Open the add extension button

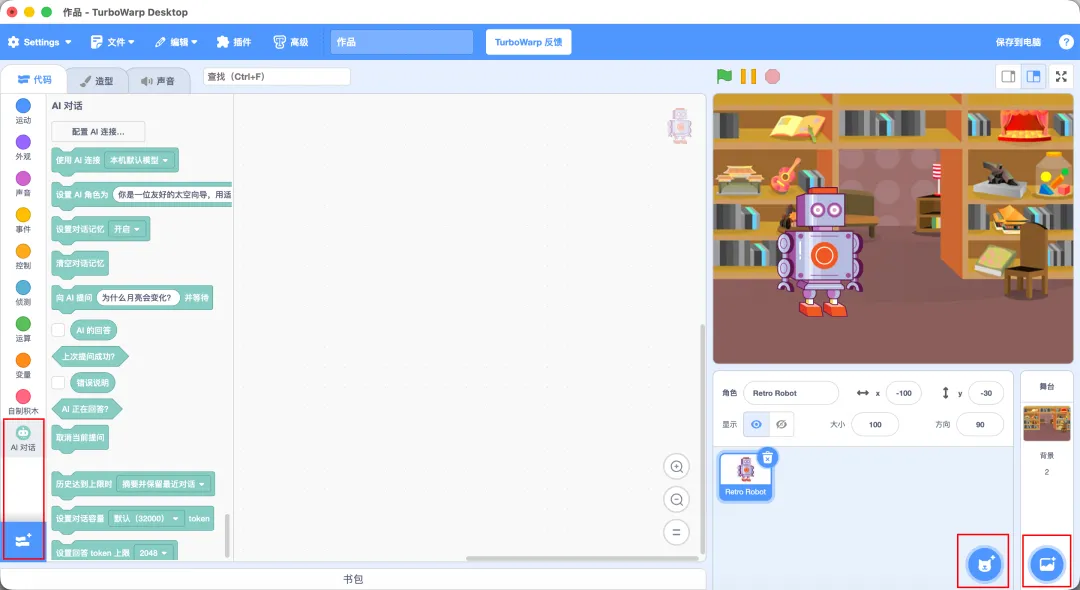click(23, 540)
